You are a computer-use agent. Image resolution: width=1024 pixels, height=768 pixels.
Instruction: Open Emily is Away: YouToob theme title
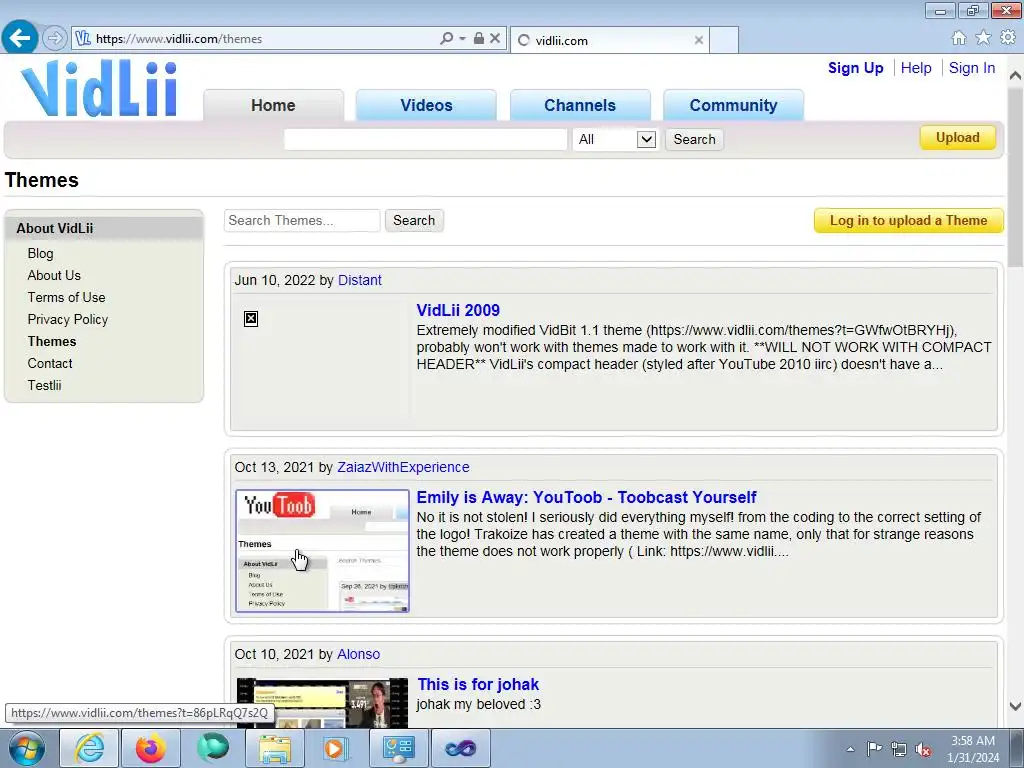586,498
